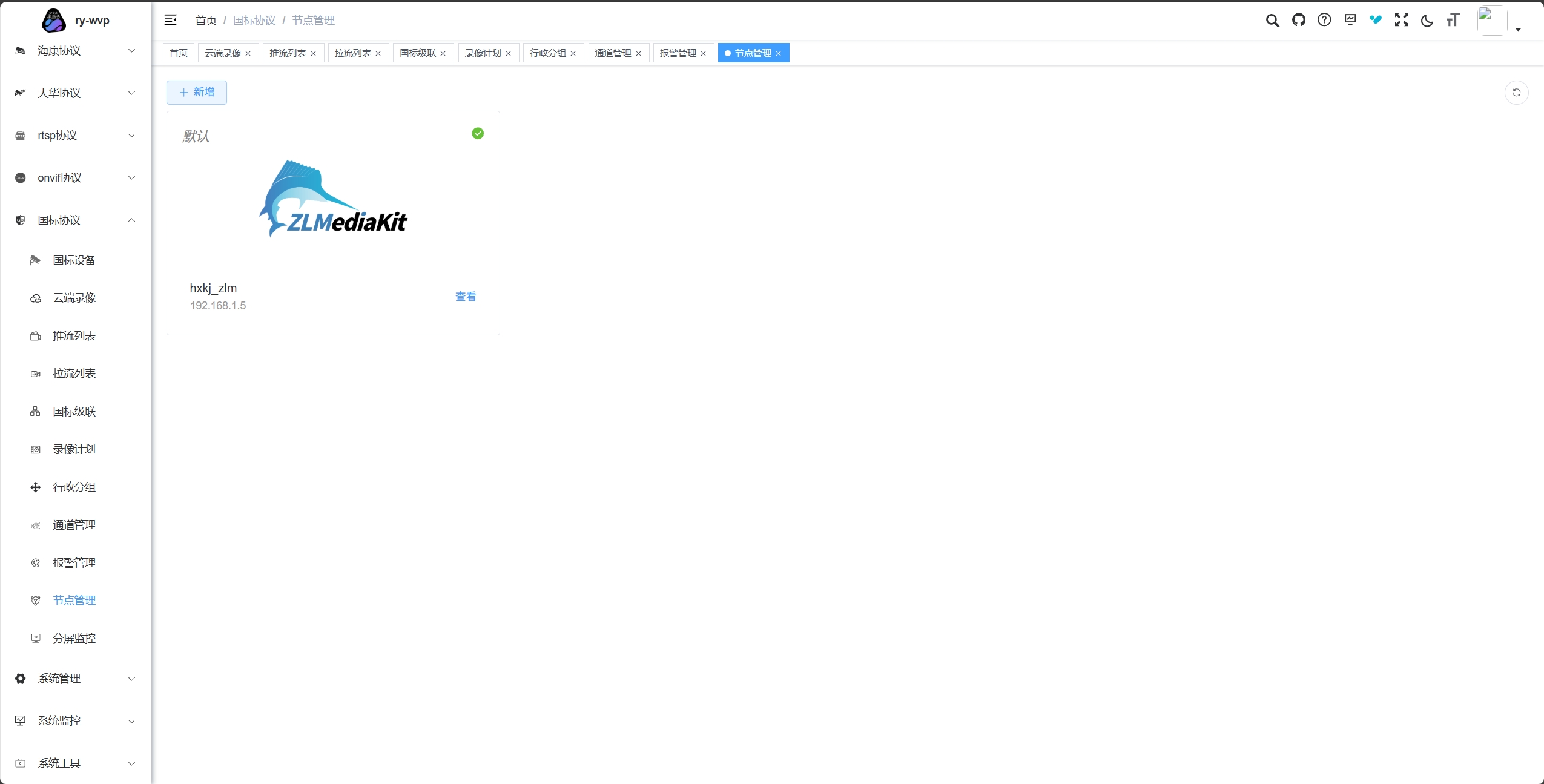Click the 查看 link on node card
The height and width of the screenshot is (784, 1544).
point(465,297)
